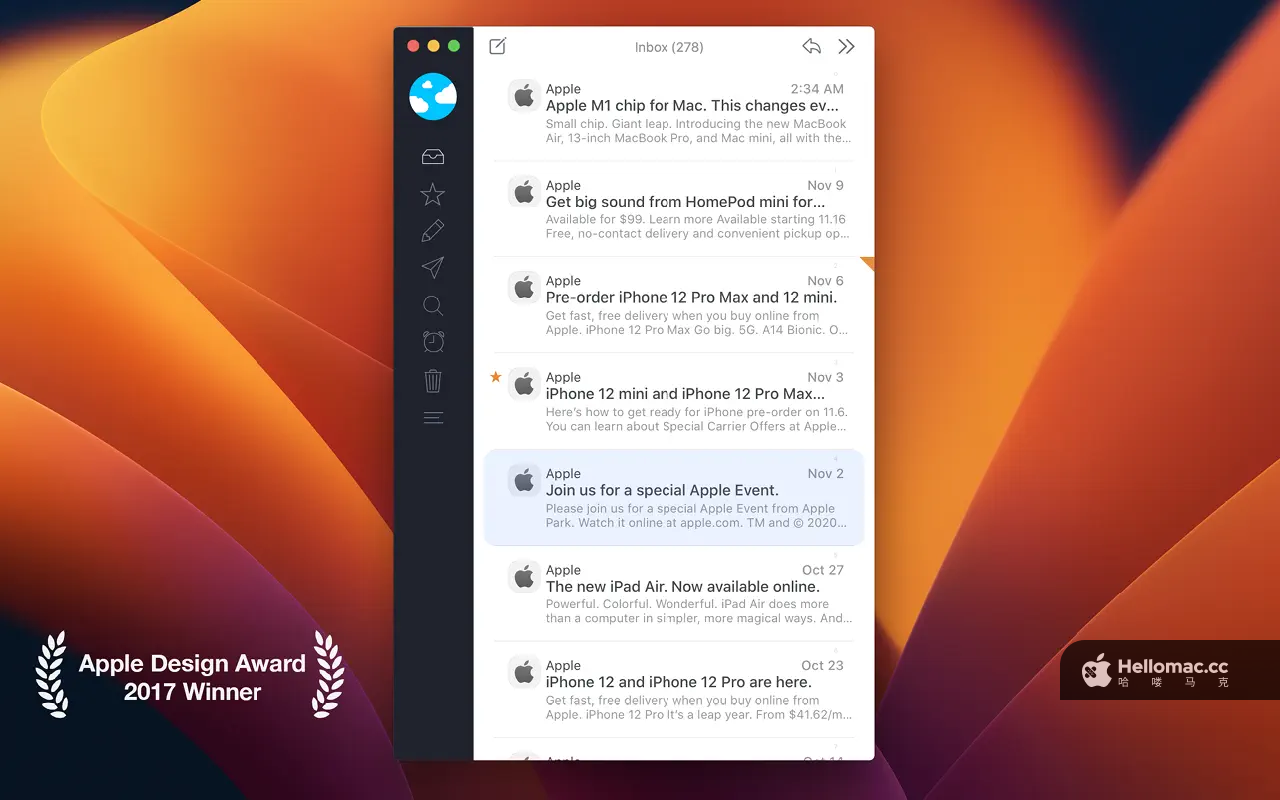This screenshot has width=1280, height=800.
Task: Click the 2:34 AM timestamp
Action: coord(817,89)
